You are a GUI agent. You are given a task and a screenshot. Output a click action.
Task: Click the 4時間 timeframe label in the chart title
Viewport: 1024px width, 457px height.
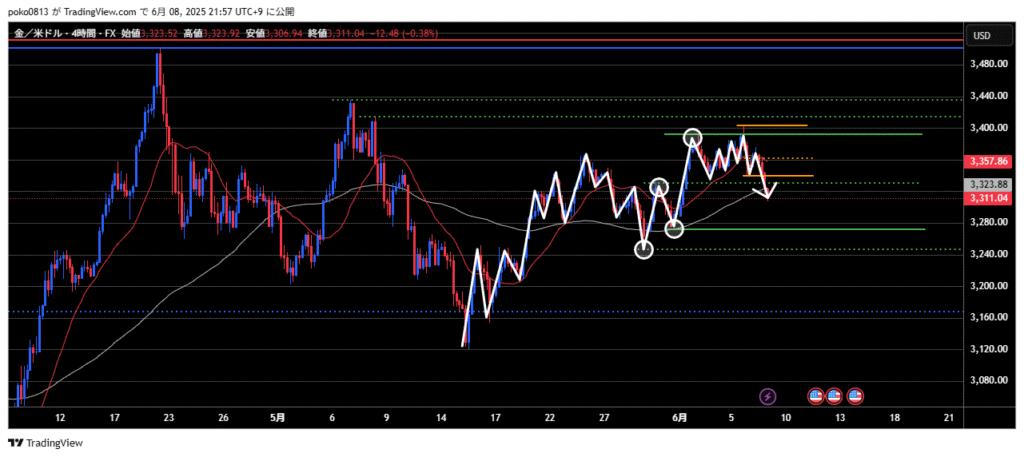85,35
